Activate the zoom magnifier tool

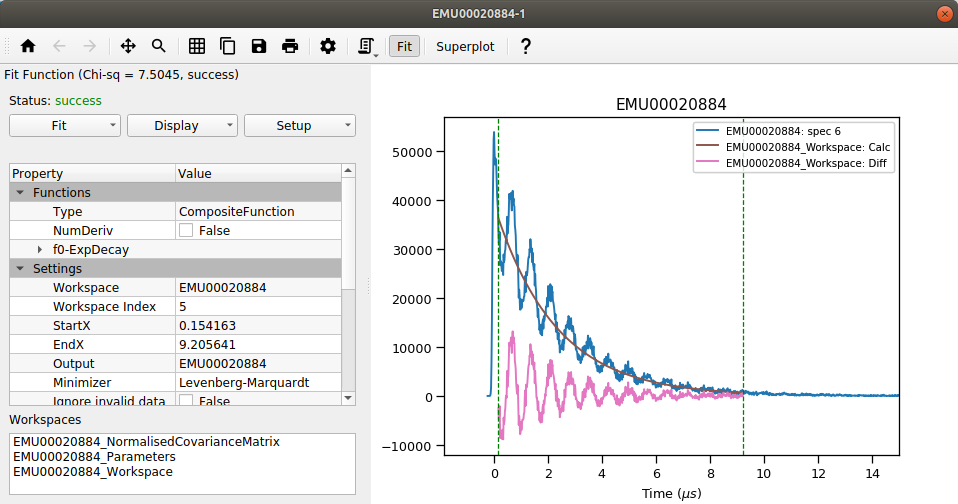point(159,46)
